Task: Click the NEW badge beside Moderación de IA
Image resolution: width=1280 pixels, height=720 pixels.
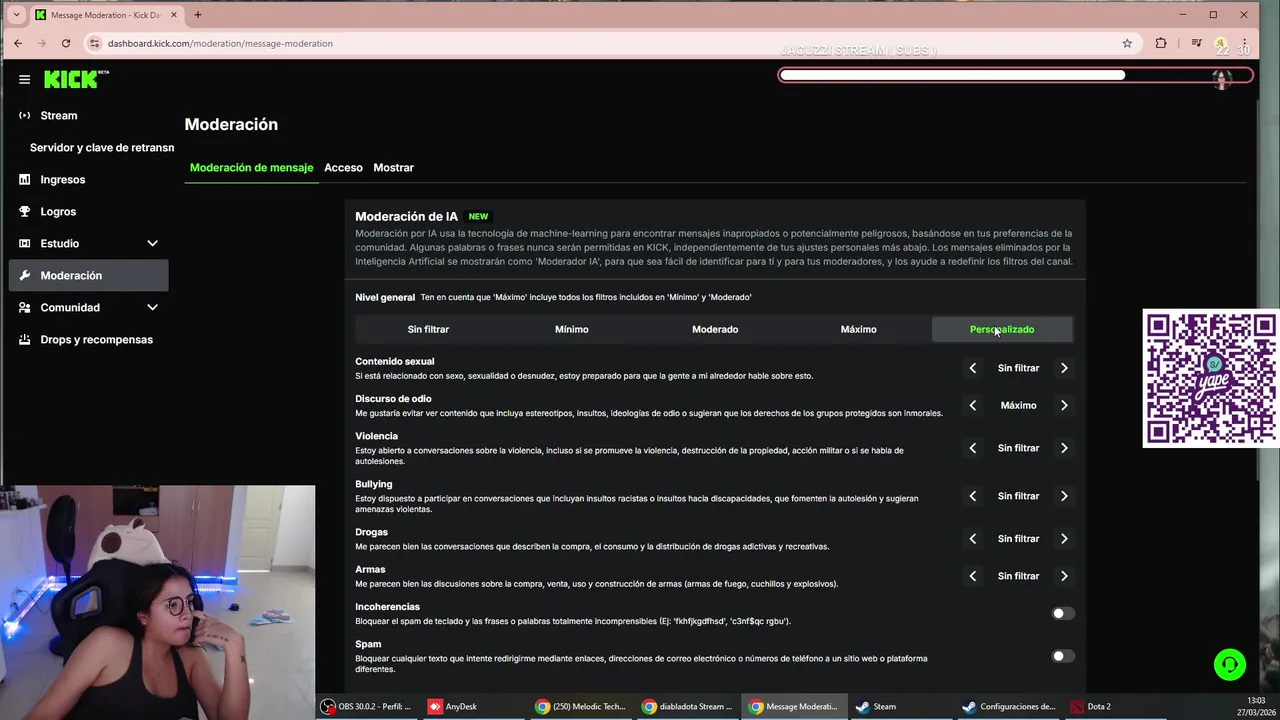Action: (x=478, y=216)
